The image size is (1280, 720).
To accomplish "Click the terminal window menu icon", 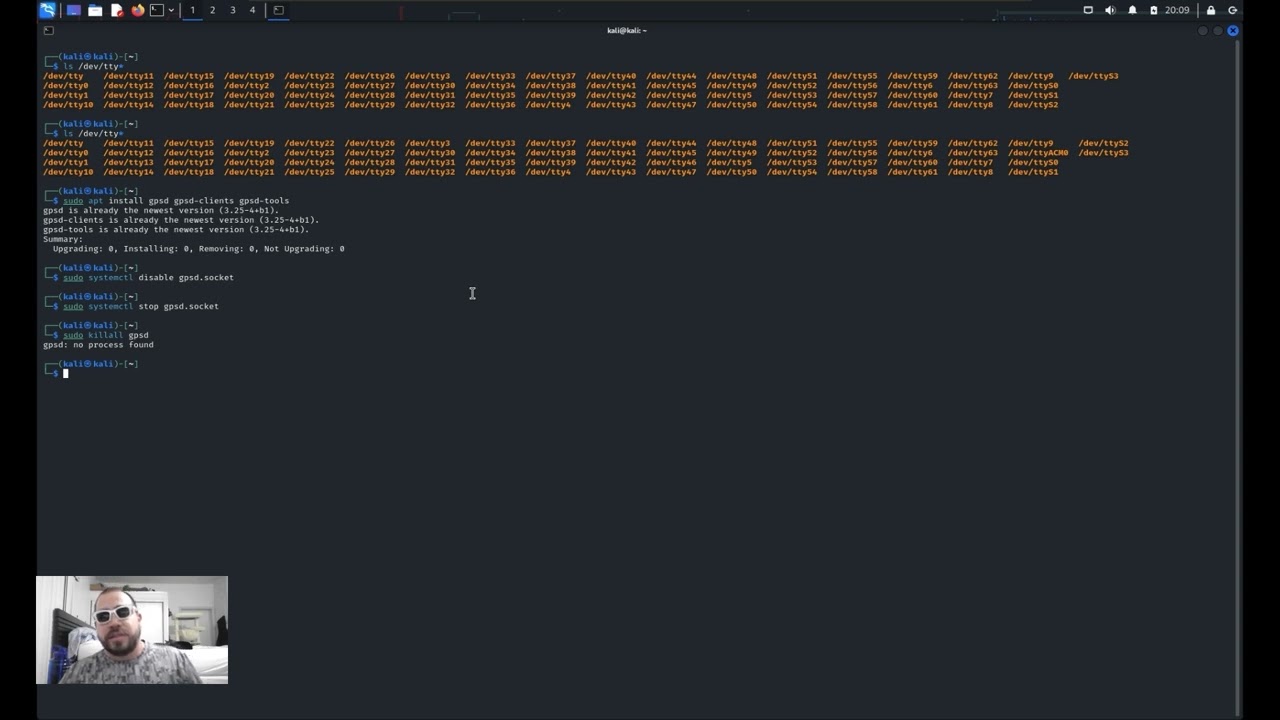I will [48, 31].
